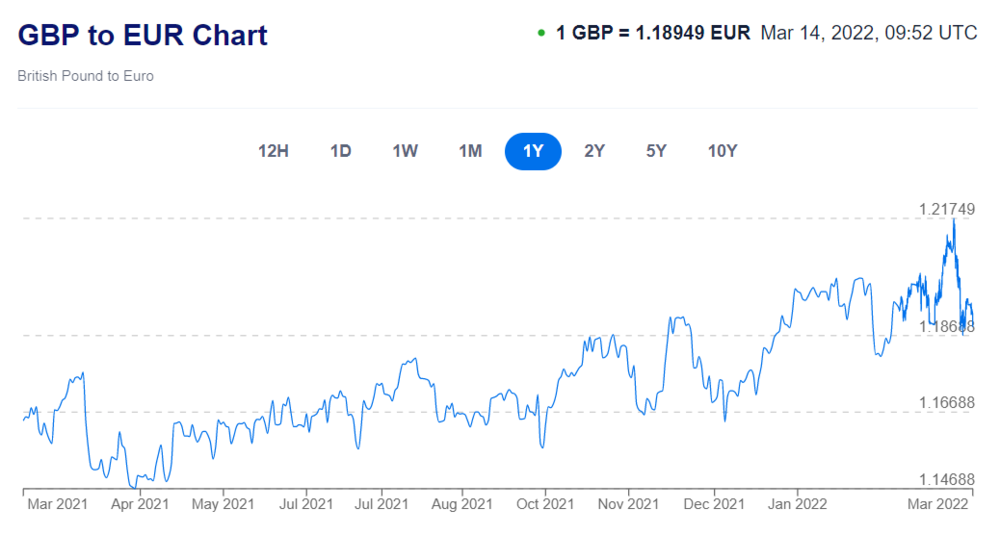Switch chart to 1D range
1000x535 pixels.
pyautogui.click(x=341, y=151)
